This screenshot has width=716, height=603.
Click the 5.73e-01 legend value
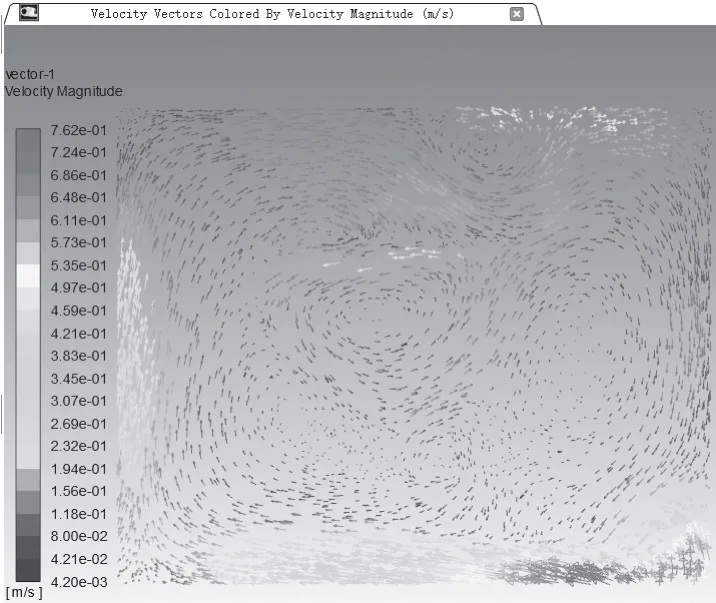[x=79, y=242]
